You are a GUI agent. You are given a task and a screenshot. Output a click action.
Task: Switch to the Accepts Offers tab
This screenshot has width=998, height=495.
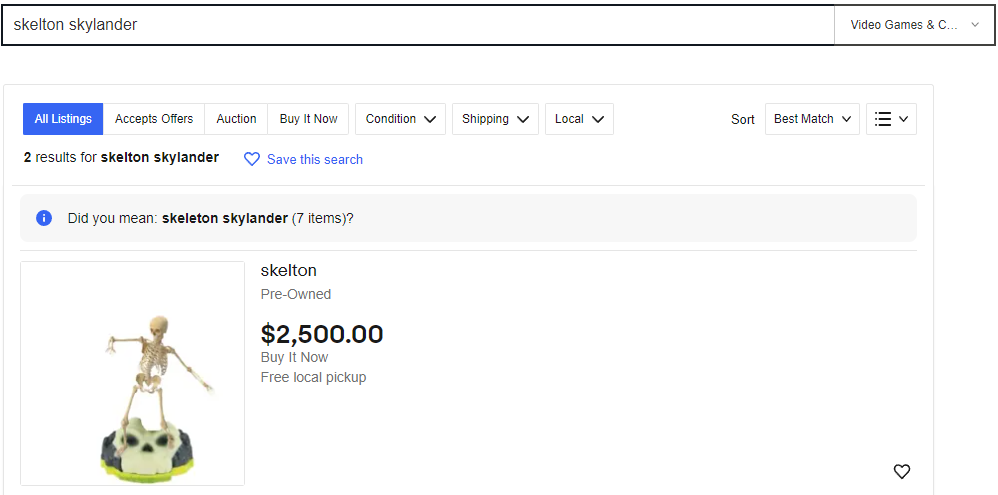coord(154,119)
